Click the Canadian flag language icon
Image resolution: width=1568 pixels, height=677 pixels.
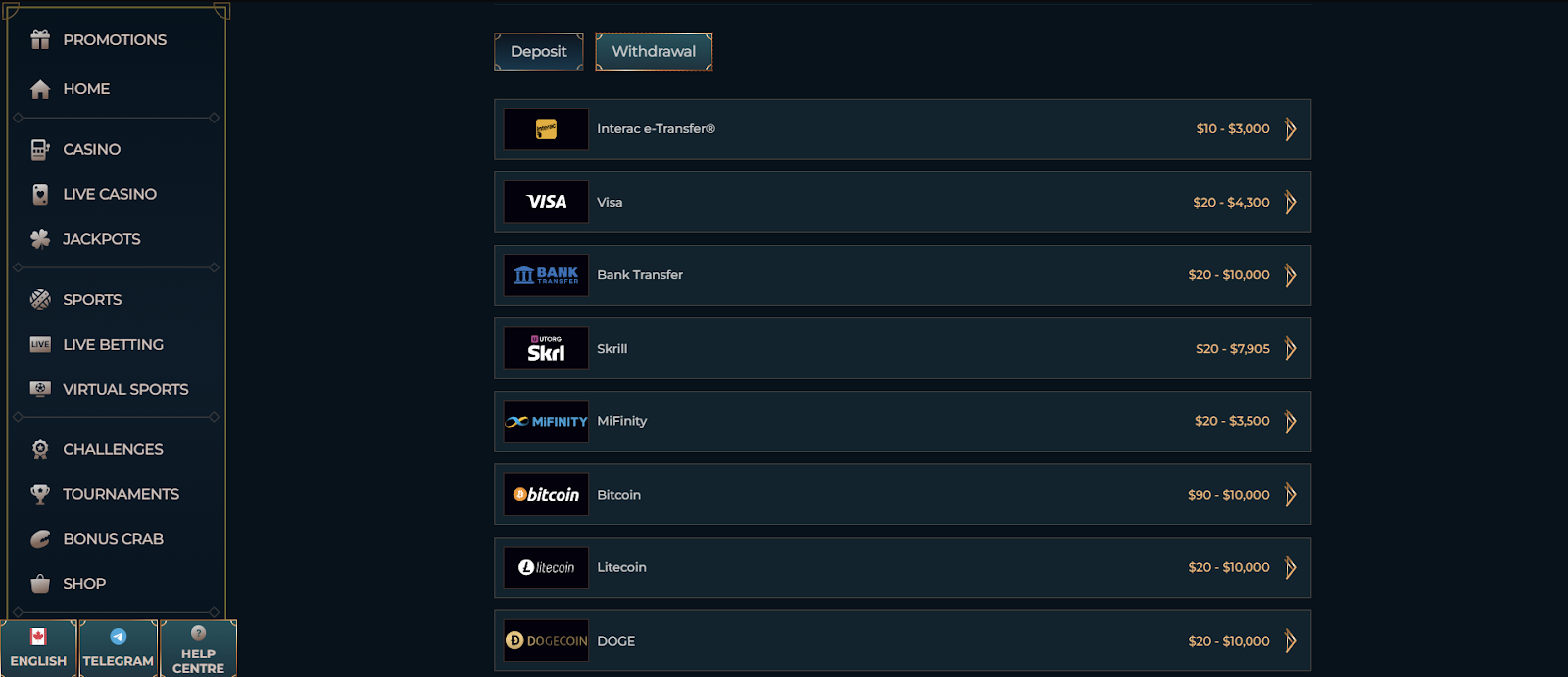38,636
